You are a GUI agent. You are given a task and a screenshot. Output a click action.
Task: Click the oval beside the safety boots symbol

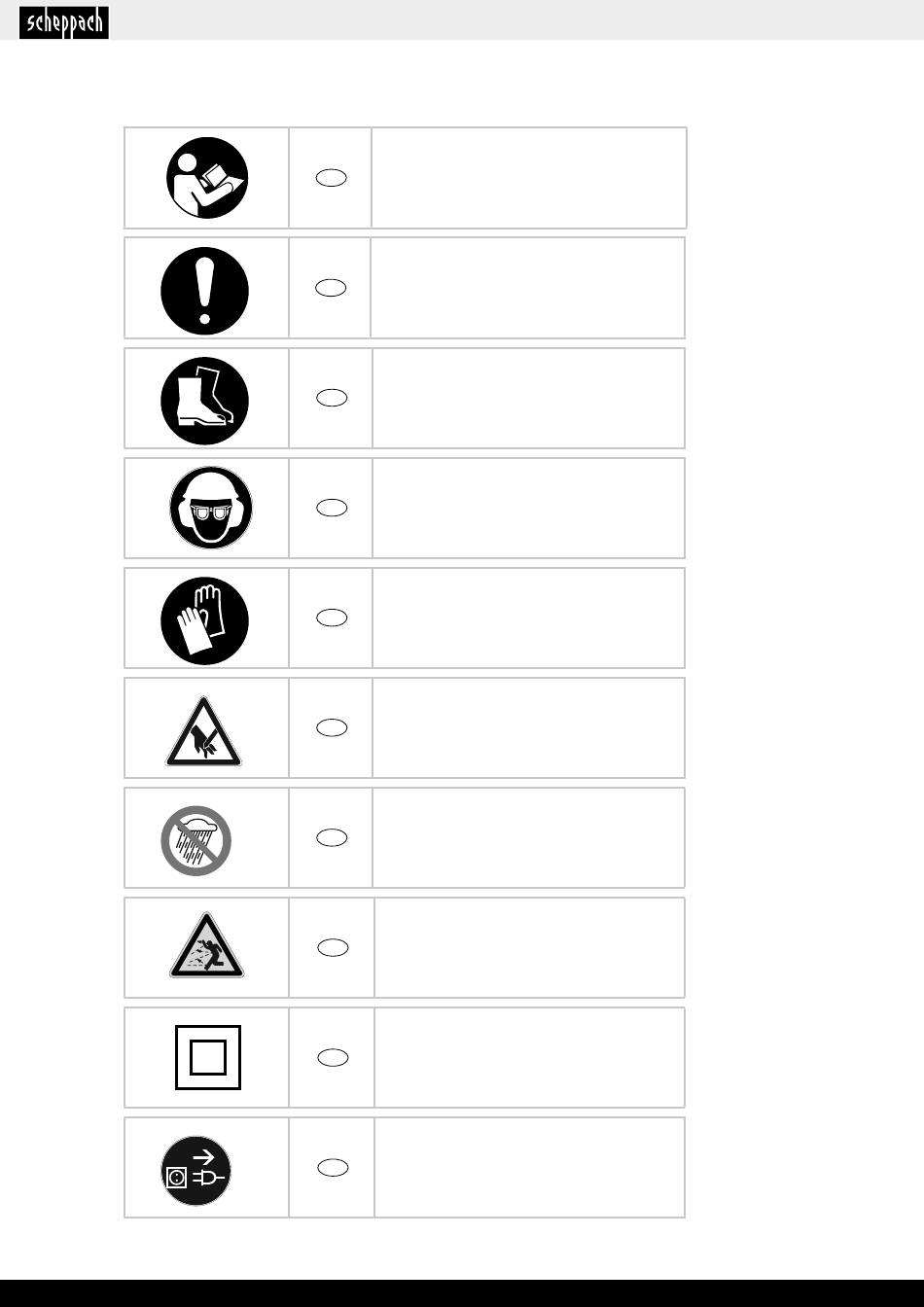pos(332,398)
